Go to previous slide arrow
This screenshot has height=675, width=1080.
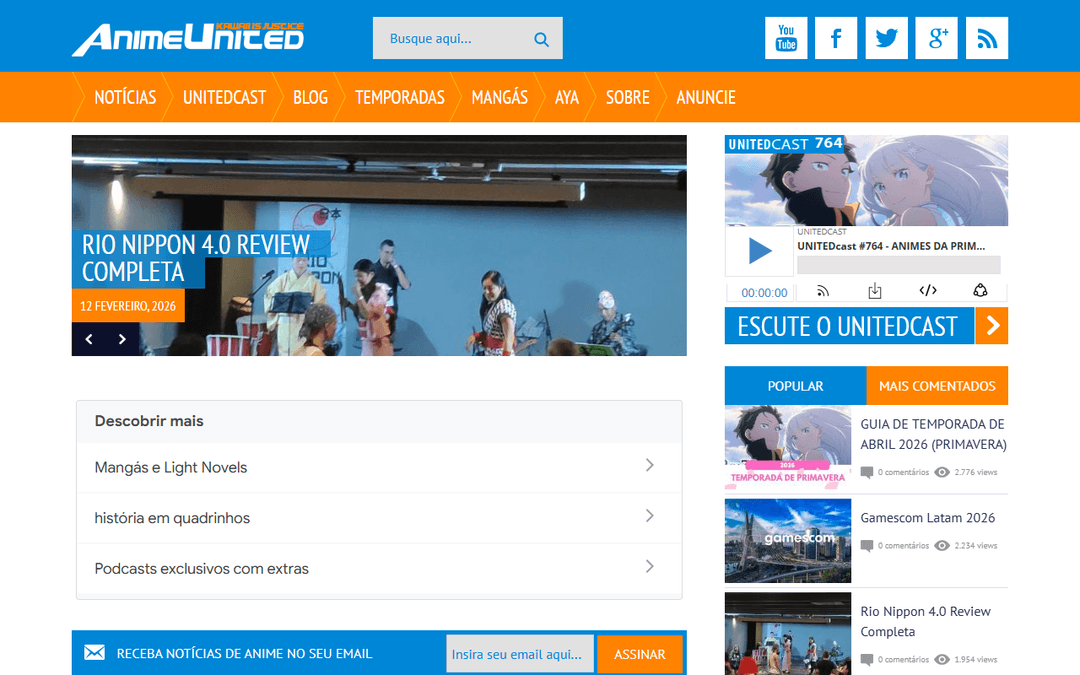(89, 339)
